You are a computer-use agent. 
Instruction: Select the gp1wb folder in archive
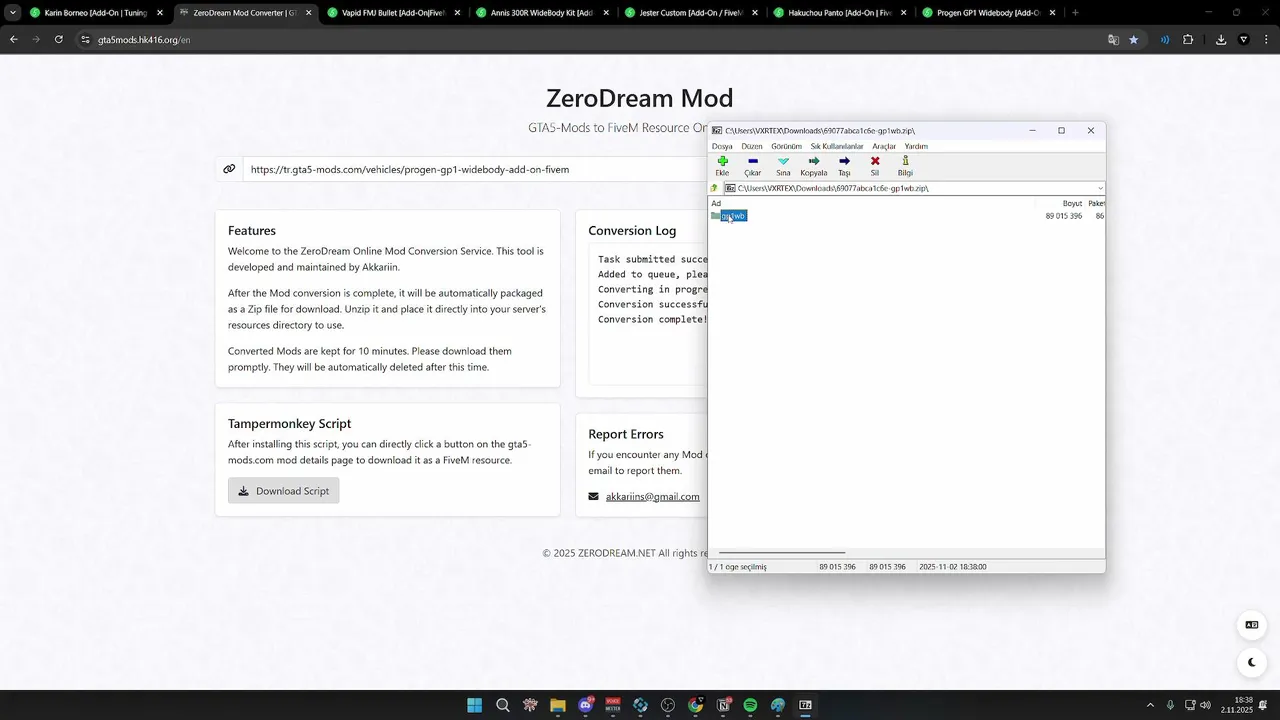733,216
